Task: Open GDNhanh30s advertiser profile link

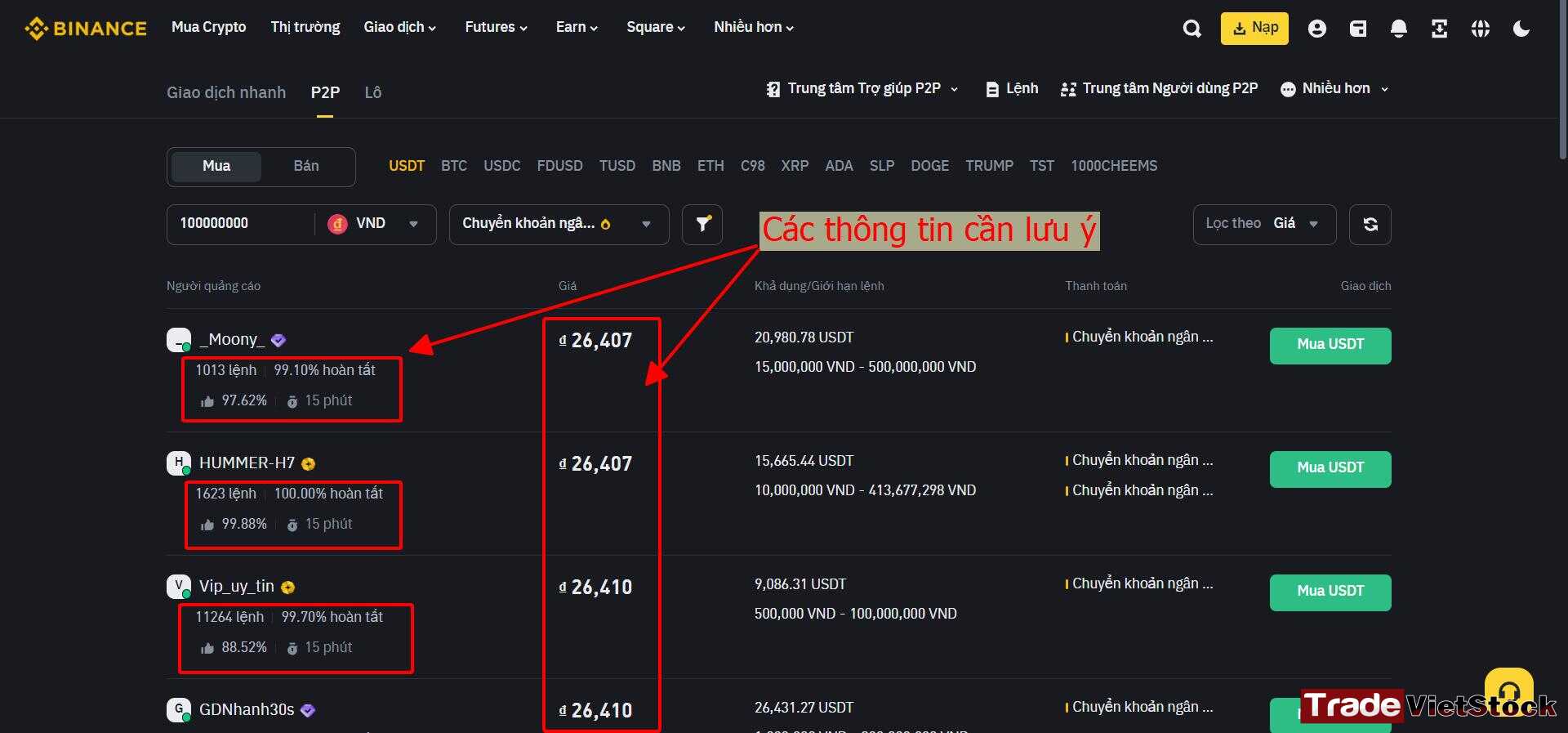Action: (247, 709)
